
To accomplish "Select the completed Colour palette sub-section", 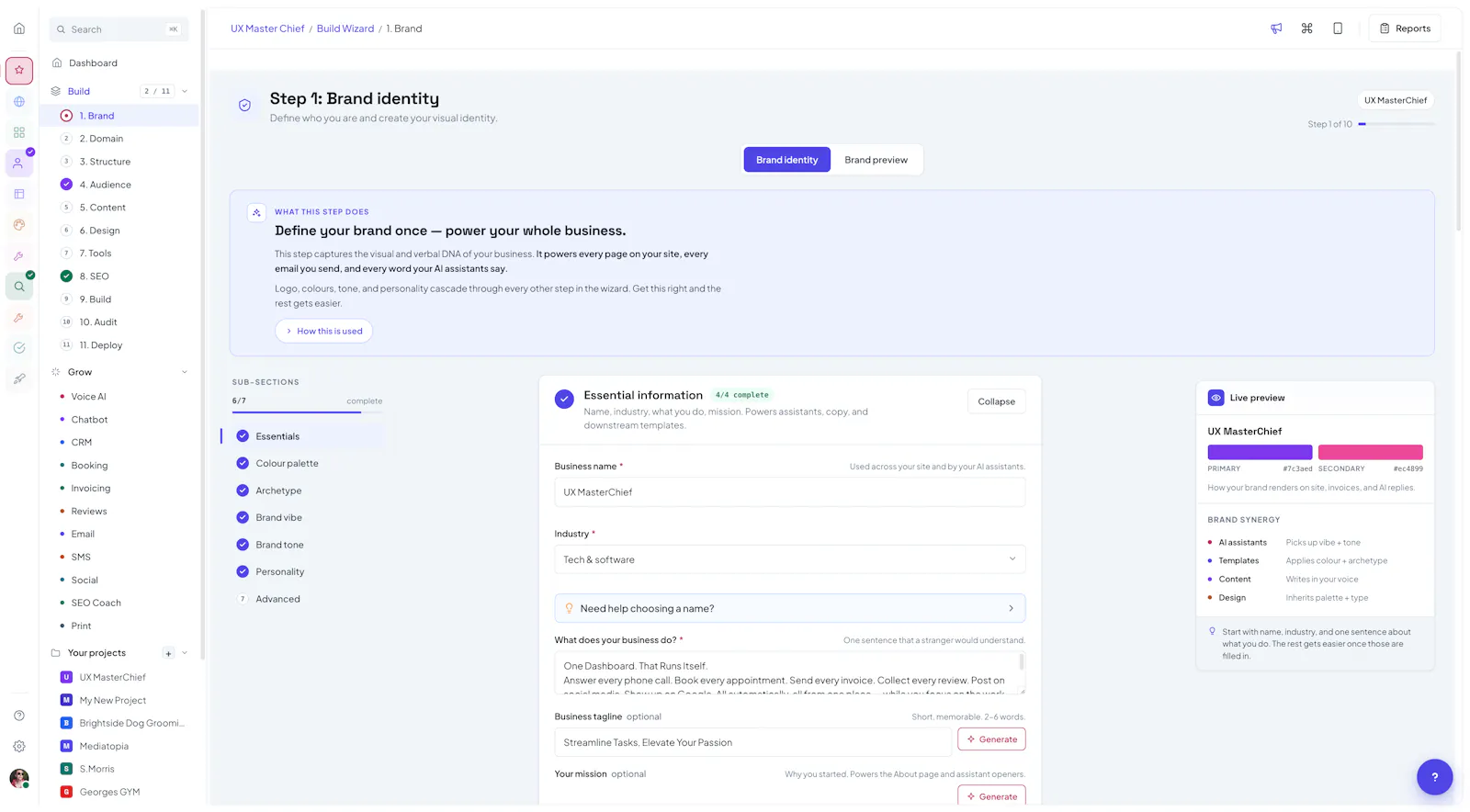I will tap(303, 463).
